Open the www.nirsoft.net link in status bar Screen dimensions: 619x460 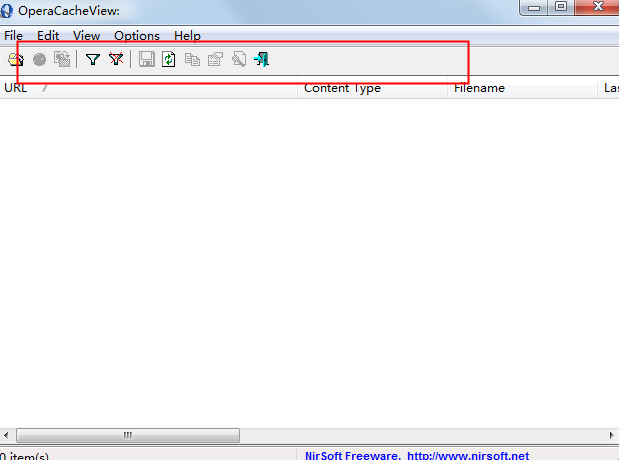468,456
